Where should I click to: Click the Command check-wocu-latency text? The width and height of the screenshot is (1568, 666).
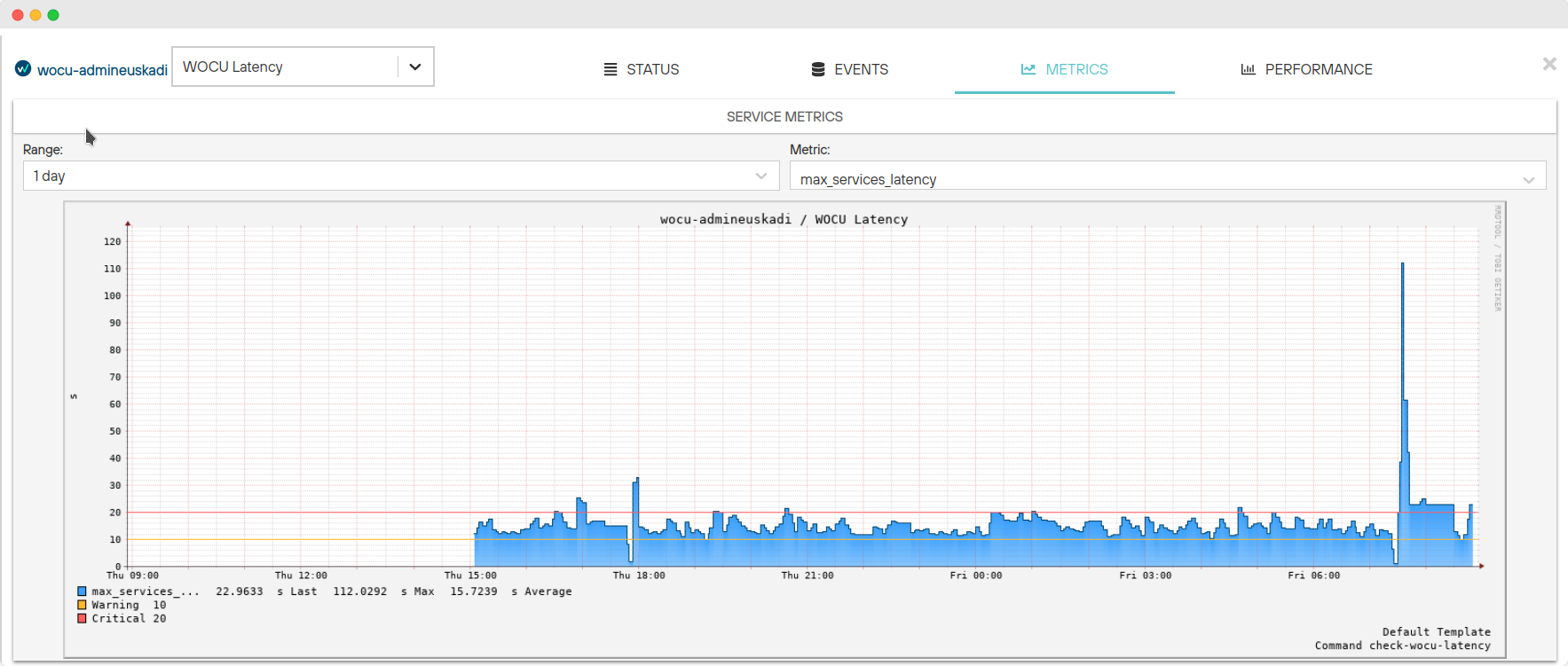click(x=1402, y=646)
